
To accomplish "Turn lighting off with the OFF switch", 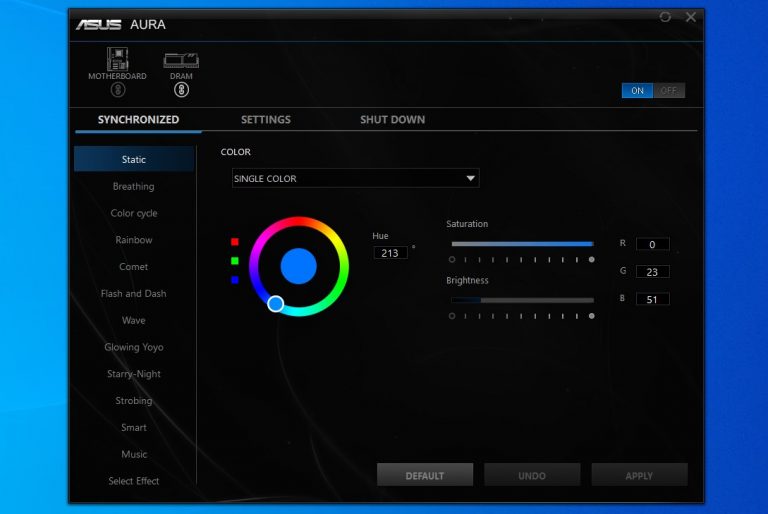I will 669,91.
